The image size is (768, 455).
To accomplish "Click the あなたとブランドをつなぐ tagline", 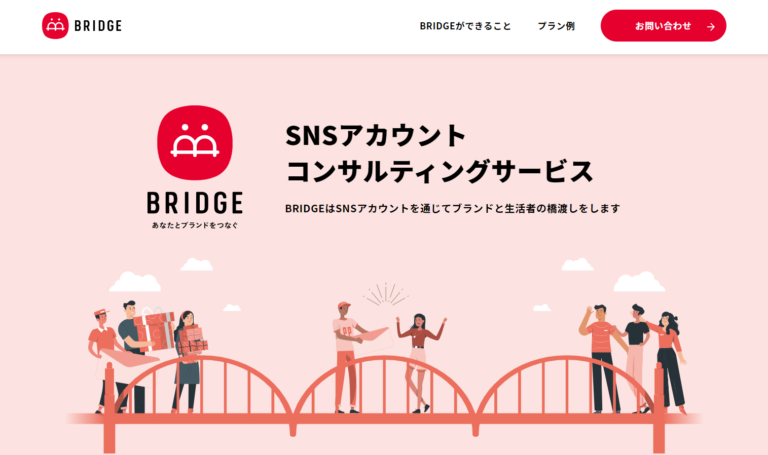I will click(x=194, y=225).
